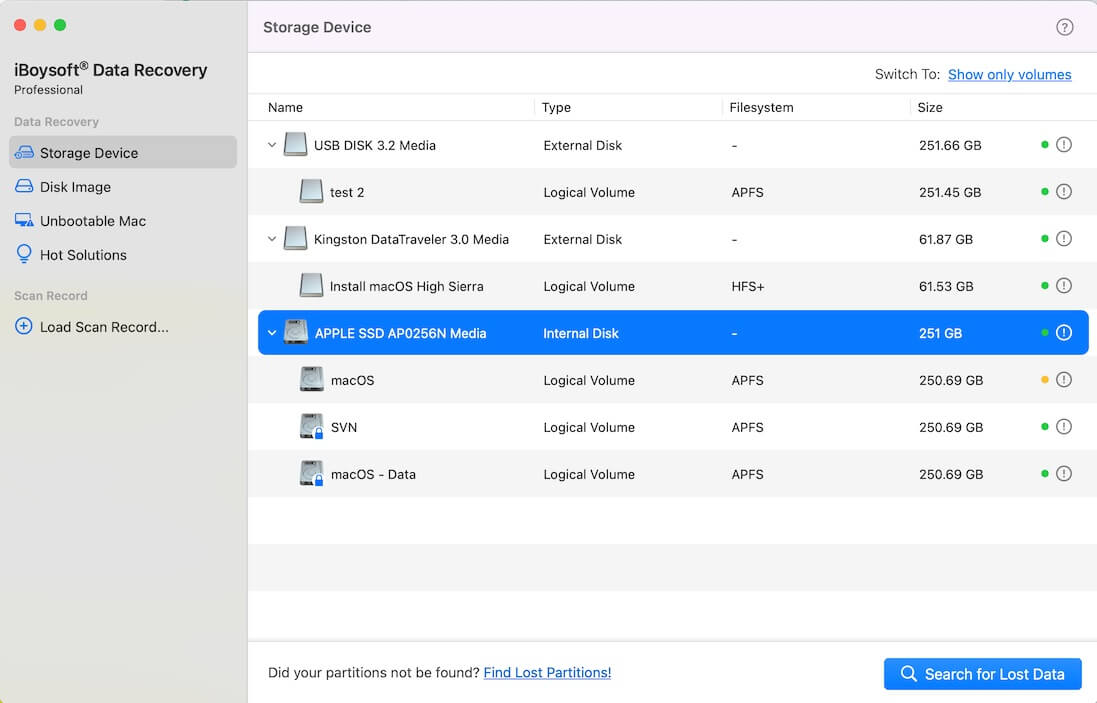
Task: Click the green status dot for macOS - Data
Action: 1045,474
